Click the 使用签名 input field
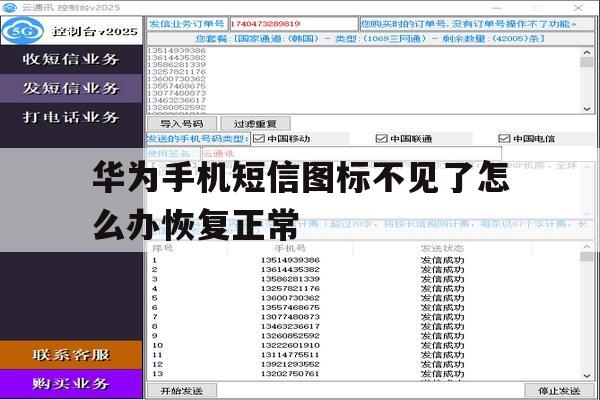 pyautogui.click(x=352, y=154)
